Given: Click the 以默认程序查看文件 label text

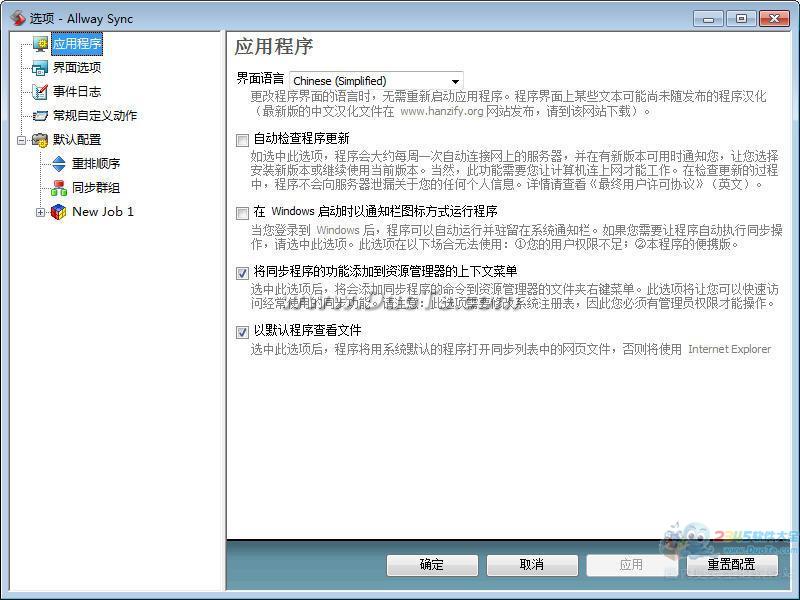Looking at the screenshot, I should 307,330.
